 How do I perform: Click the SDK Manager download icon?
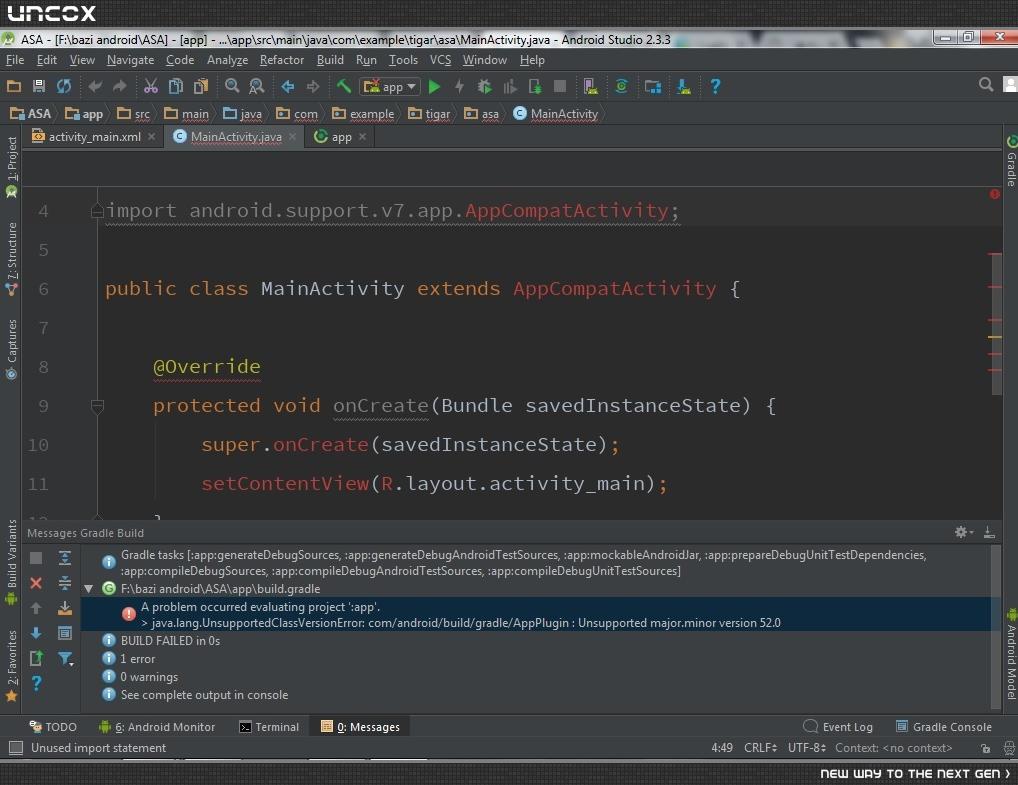click(684, 86)
